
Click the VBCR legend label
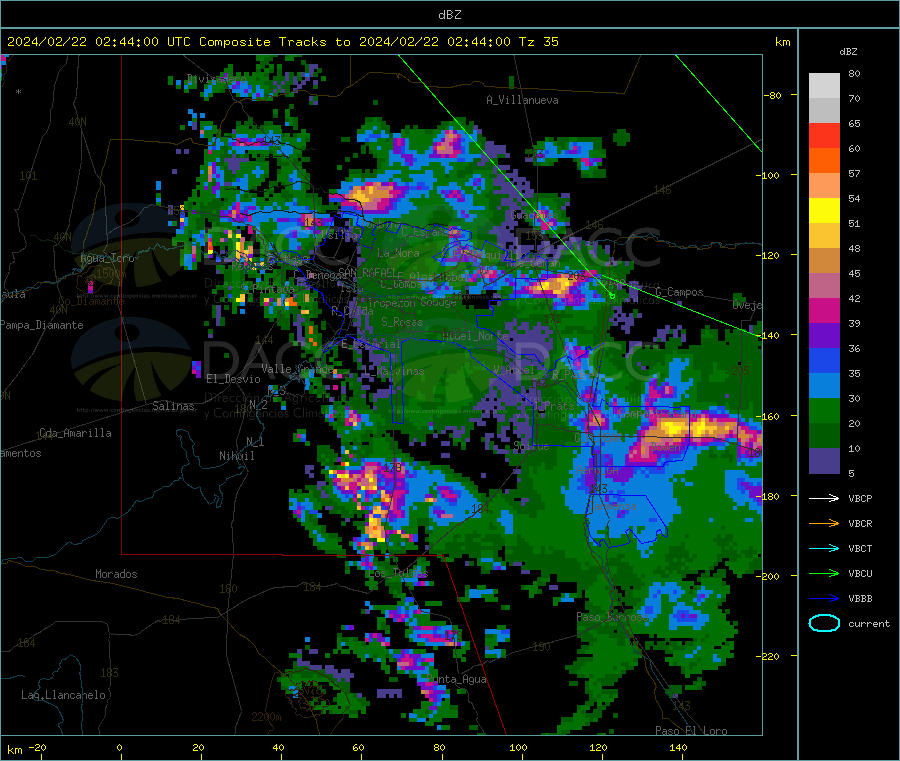point(860,523)
